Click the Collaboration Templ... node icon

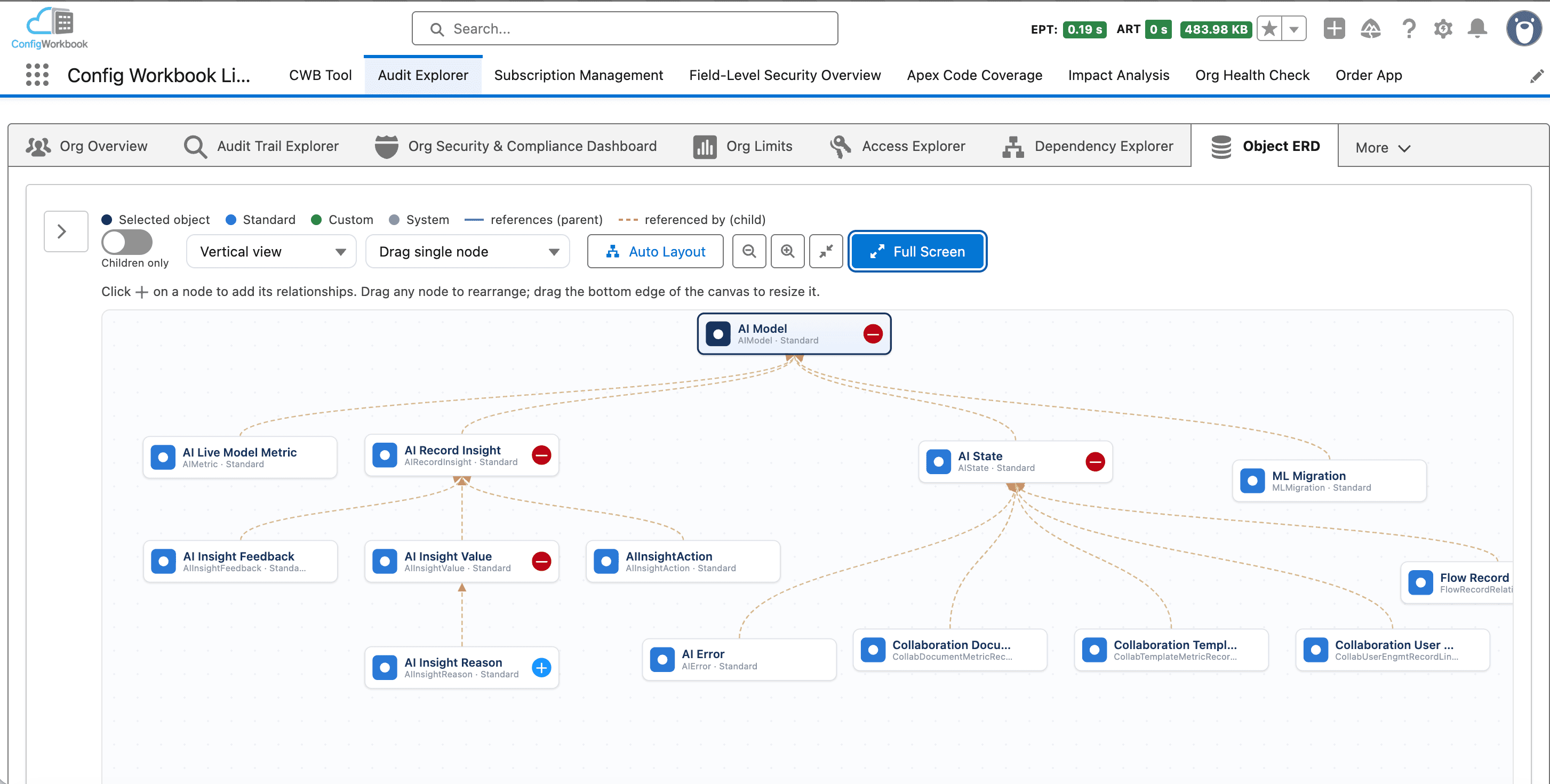[x=1094, y=650]
